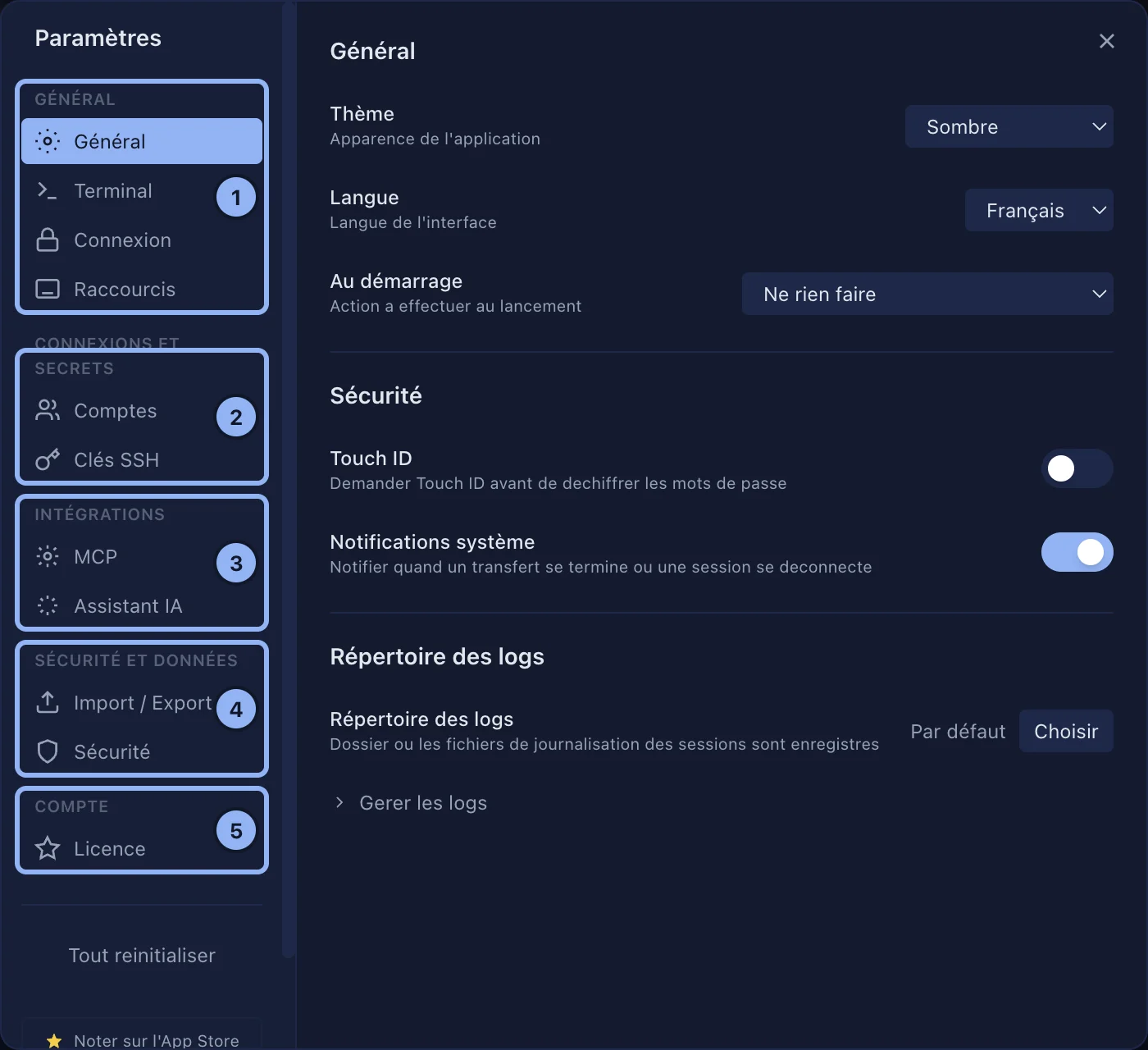The width and height of the screenshot is (1148, 1050).
Task: Turn off the Notifications système switch
Action: [1077, 552]
